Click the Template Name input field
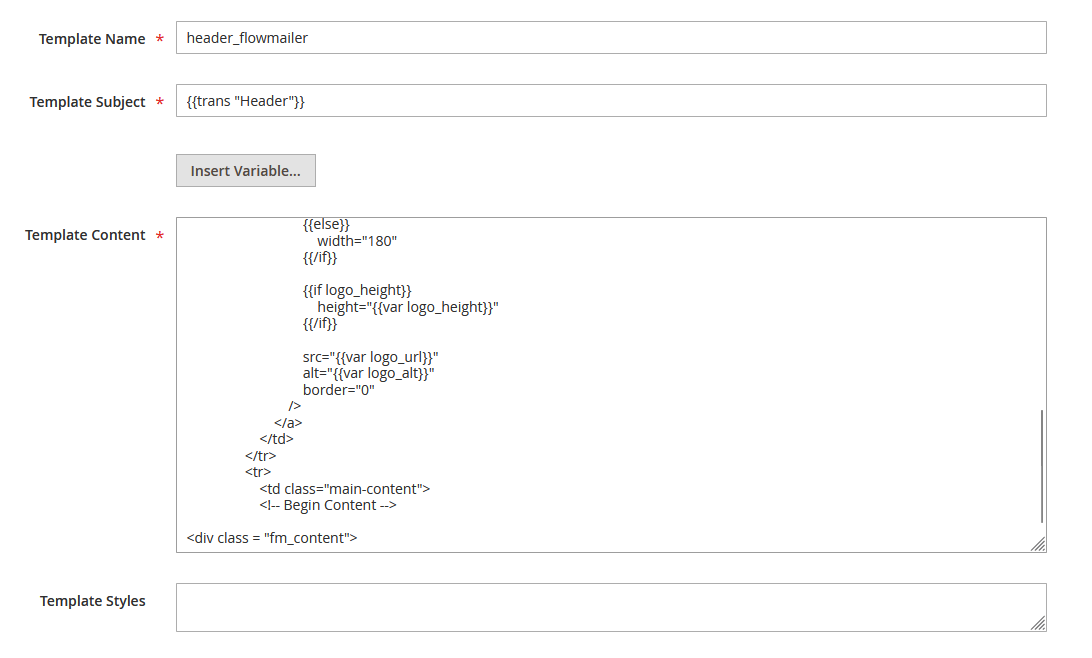The image size is (1092, 658). 611,38
